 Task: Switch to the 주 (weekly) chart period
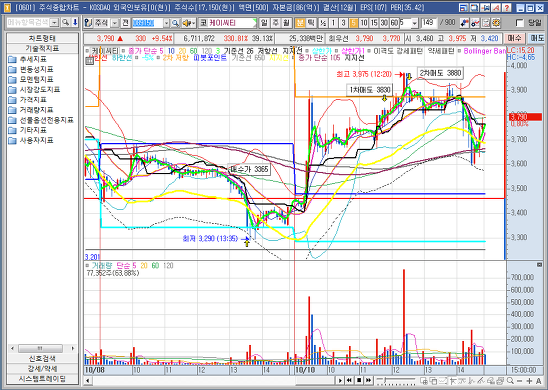point(275,23)
